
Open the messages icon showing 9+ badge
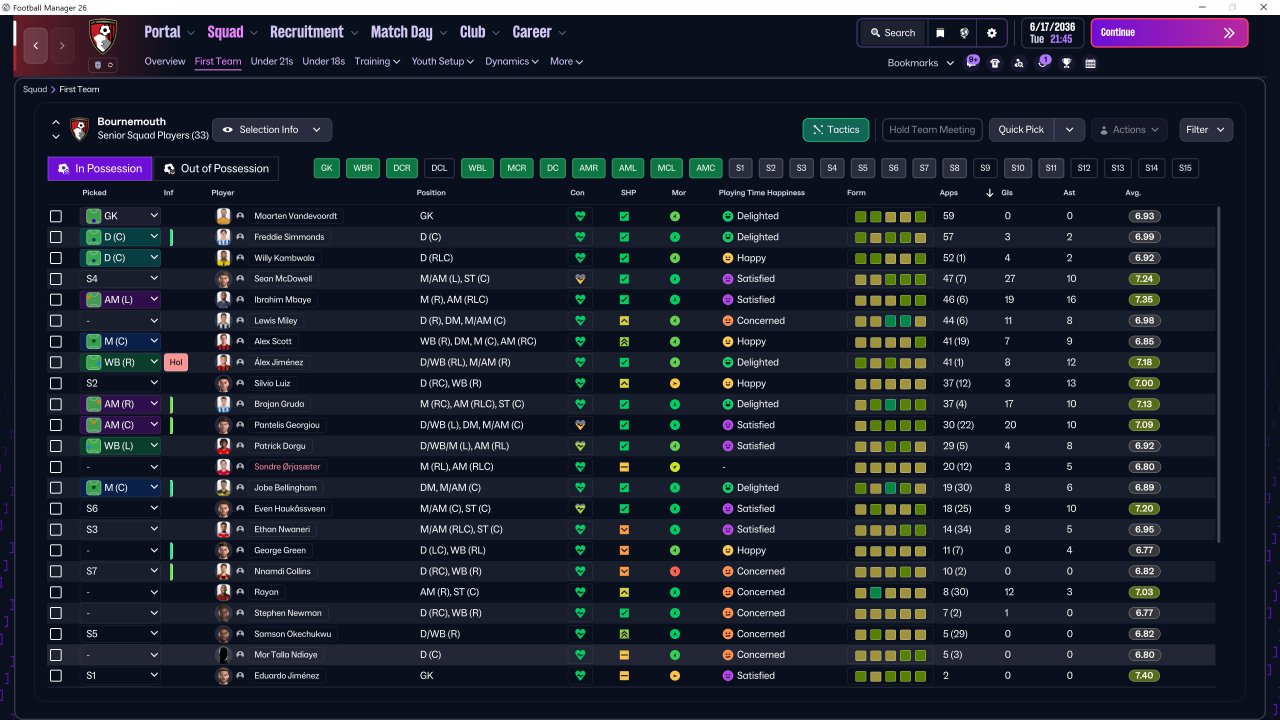(x=972, y=62)
